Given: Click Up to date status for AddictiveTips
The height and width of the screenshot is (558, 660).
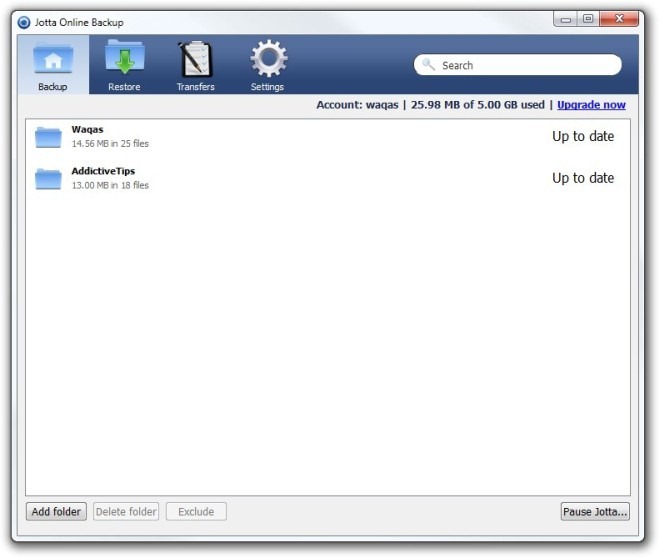Looking at the screenshot, I should point(583,178).
